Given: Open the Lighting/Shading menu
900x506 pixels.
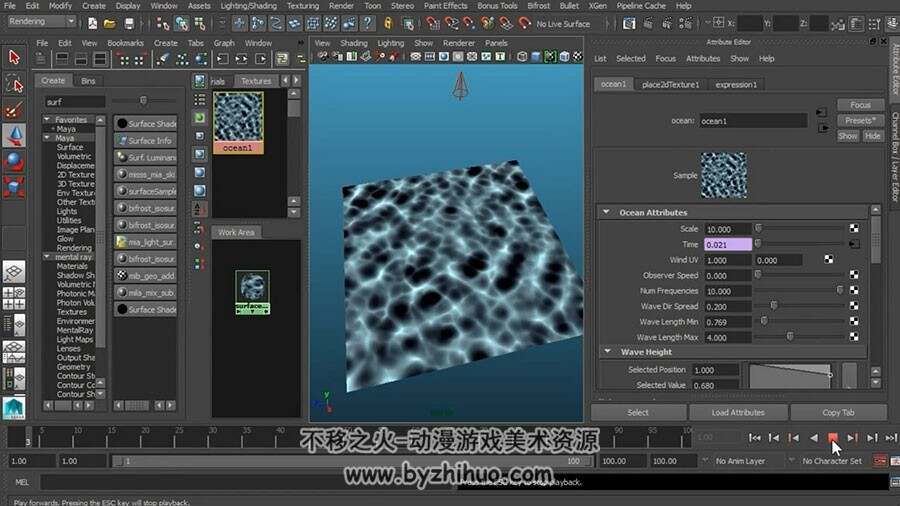Looking at the screenshot, I should click(x=248, y=6).
